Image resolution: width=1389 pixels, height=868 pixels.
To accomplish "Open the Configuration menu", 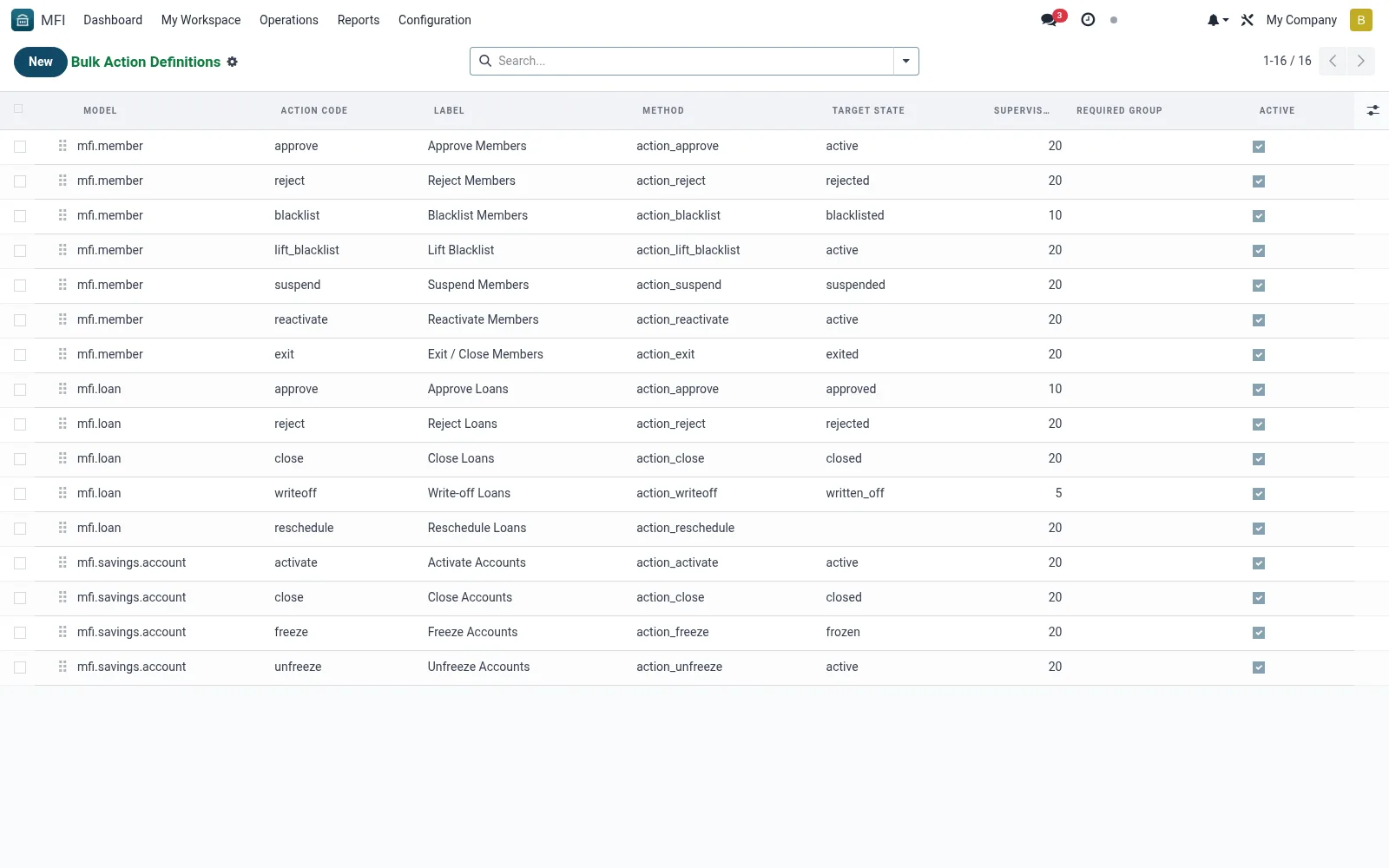I will tap(435, 20).
